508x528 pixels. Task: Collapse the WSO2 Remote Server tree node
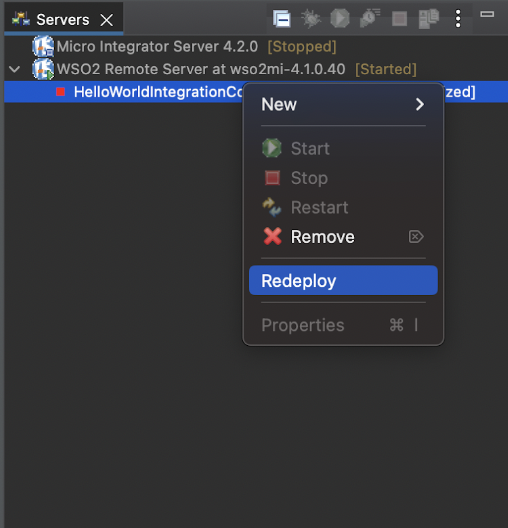pyautogui.click(x=14, y=69)
